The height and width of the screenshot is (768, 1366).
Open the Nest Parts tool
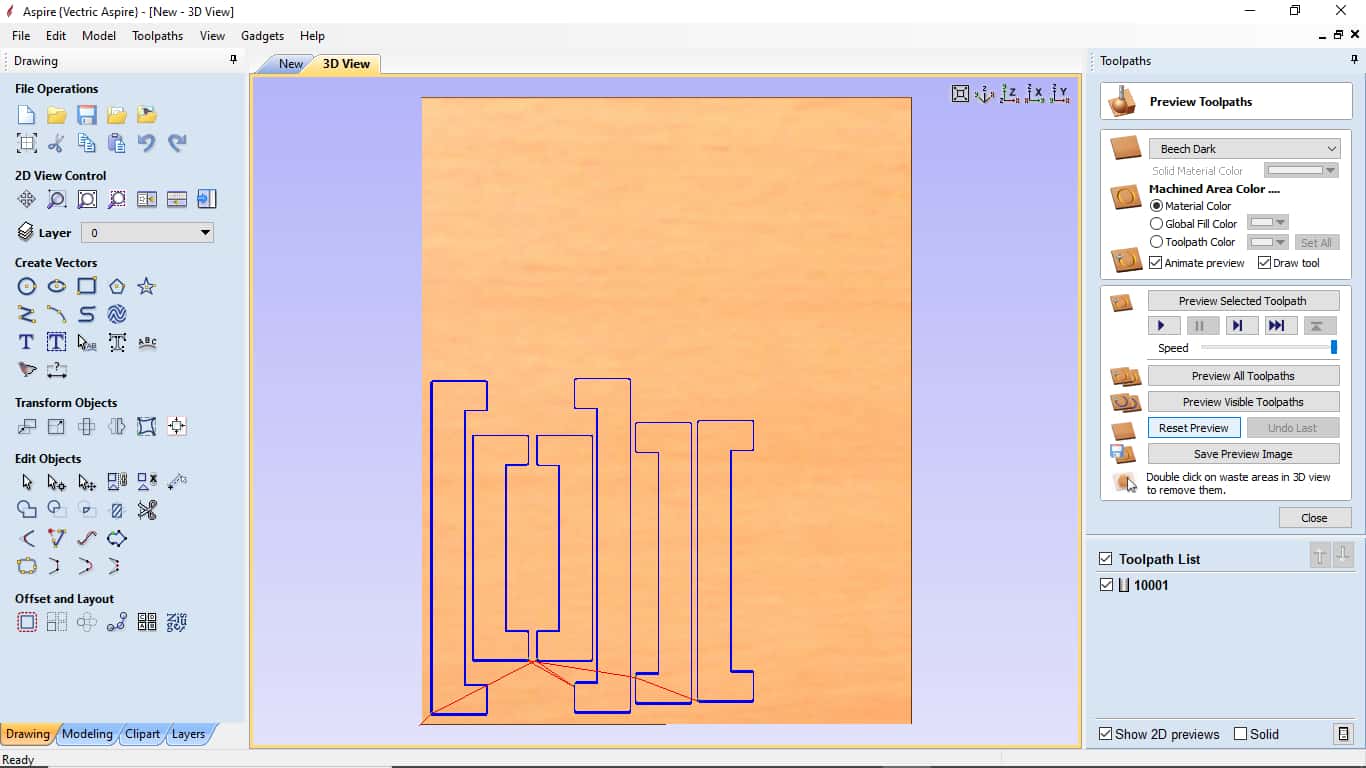click(x=177, y=623)
